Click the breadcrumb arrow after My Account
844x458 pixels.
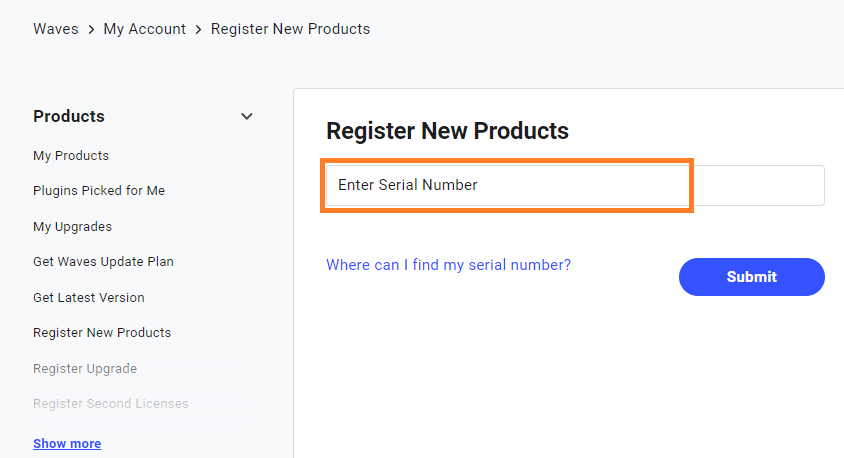coord(198,29)
